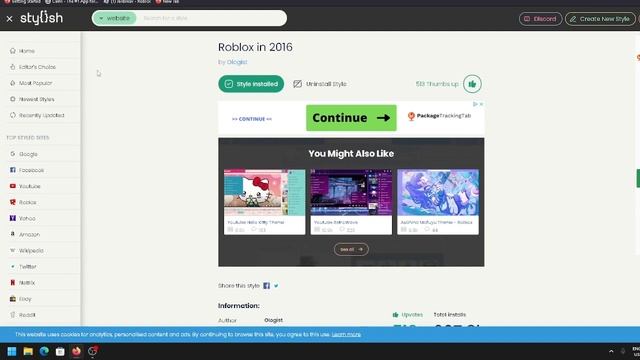Click the Upvotes thumbs icon in Information
The height and width of the screenshot is (360, 640).
[395, 315]
